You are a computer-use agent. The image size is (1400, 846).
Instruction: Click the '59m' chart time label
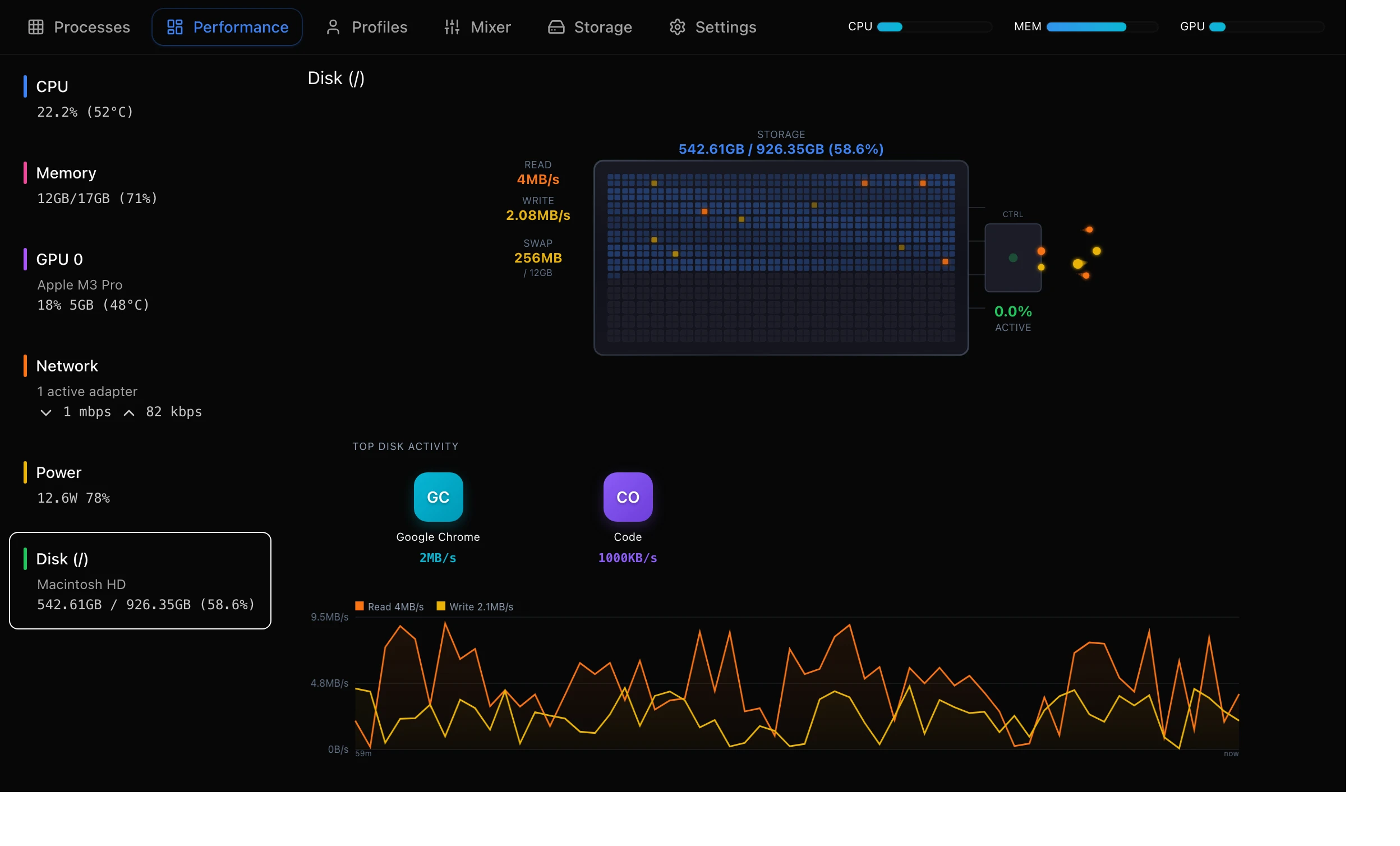tap(363, 753)
